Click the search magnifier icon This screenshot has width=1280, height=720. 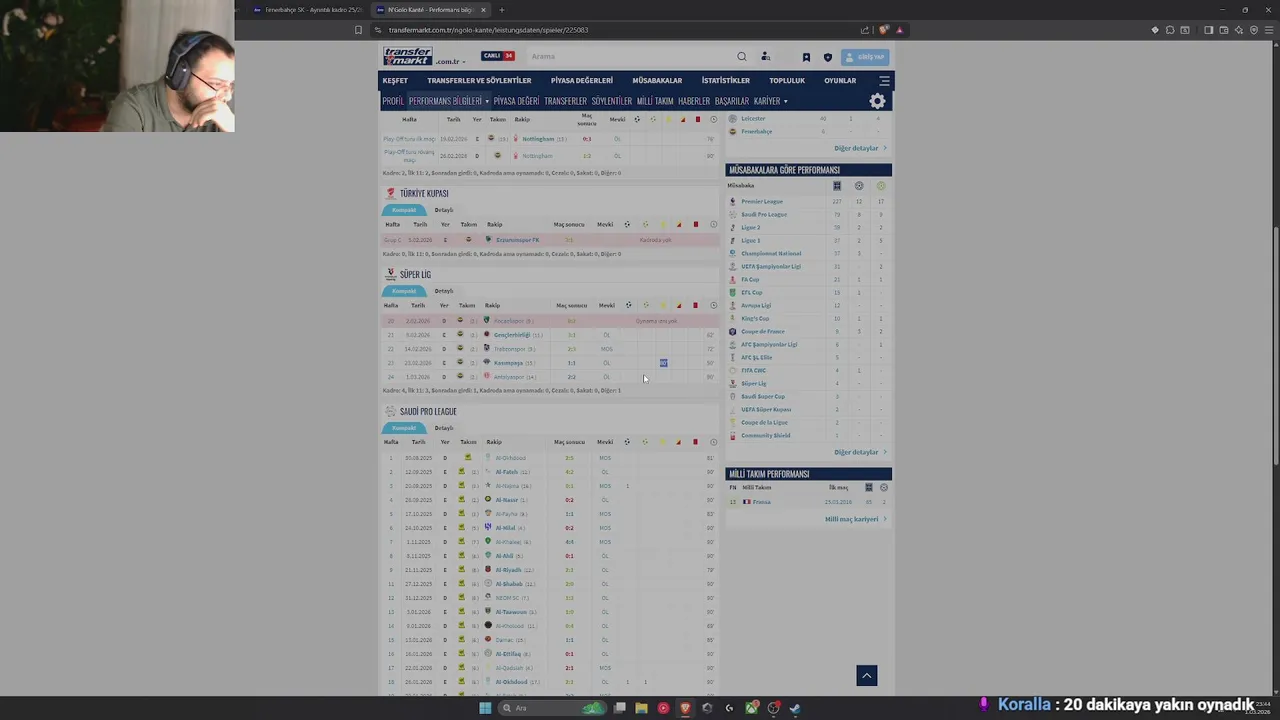click(x=741, y=57)
